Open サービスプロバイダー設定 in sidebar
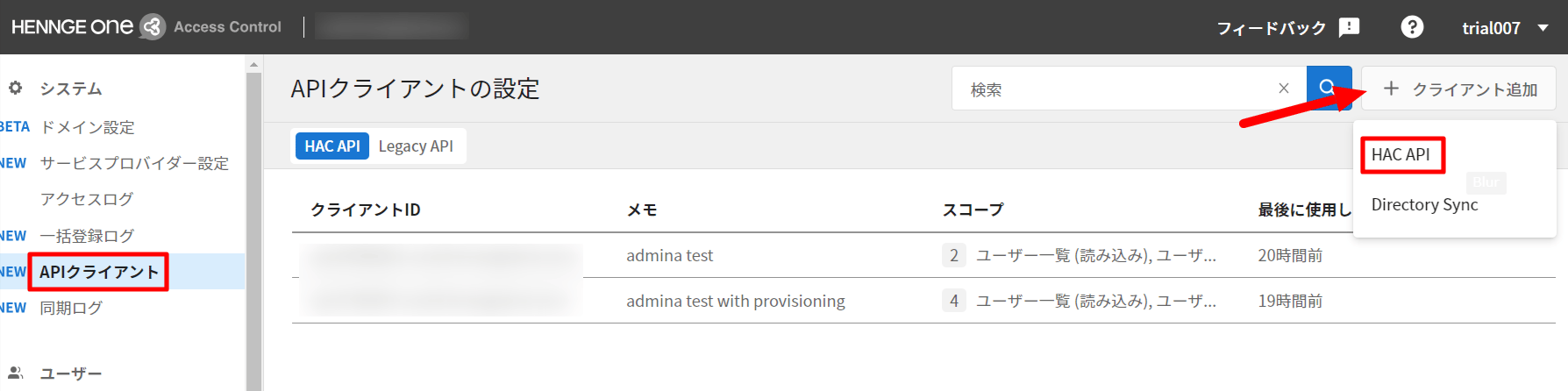The image size is (1568, 391). coord(134,163)
